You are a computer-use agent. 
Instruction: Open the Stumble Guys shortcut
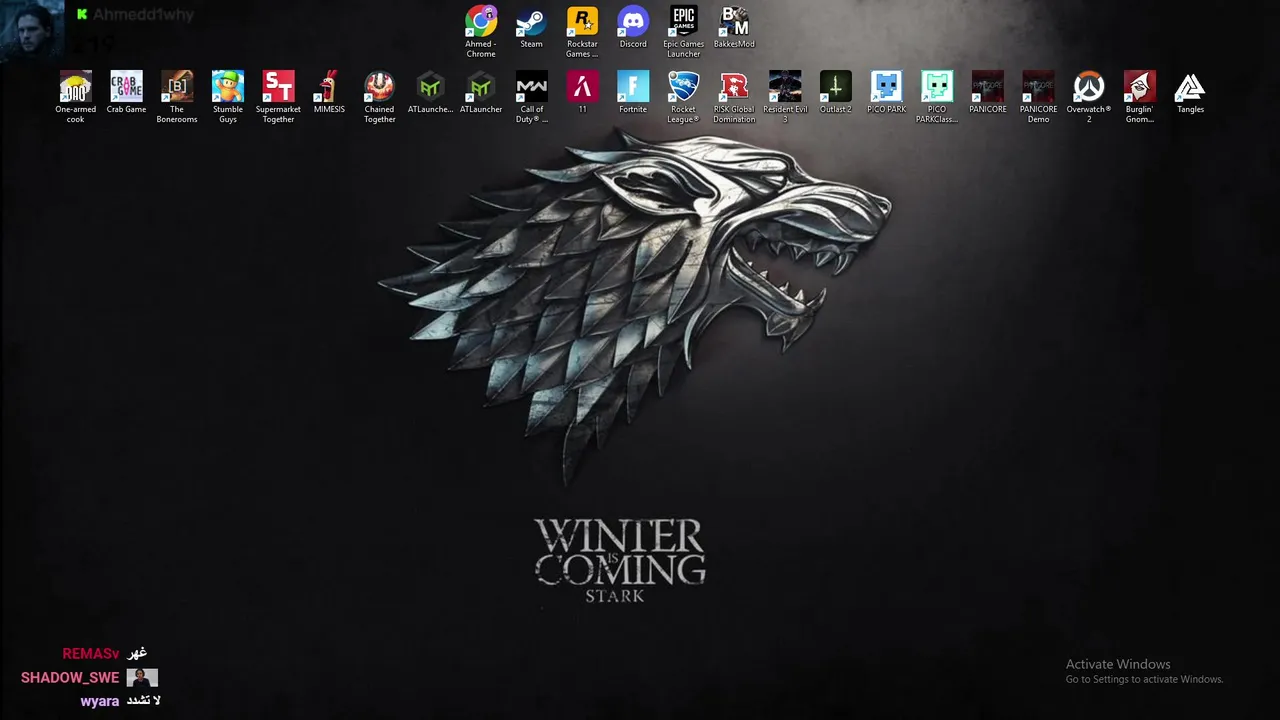tap(228, 97)
